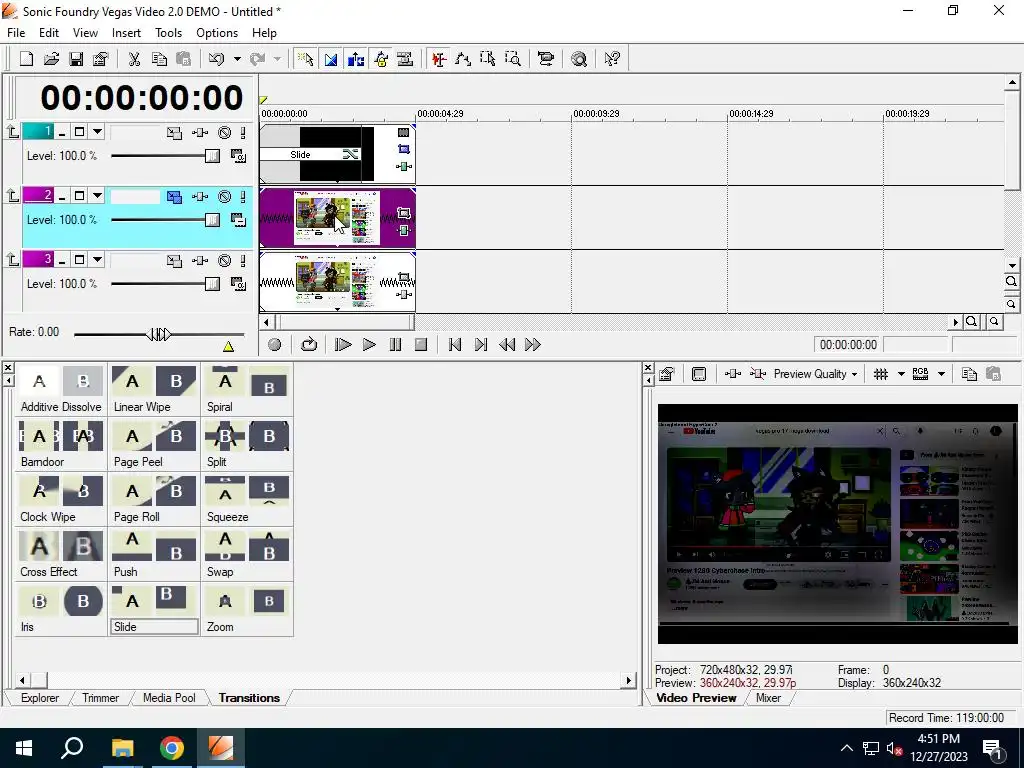The image size is (1024, 768).
Task: Maximize track 2 height
Action: (79, 196)
